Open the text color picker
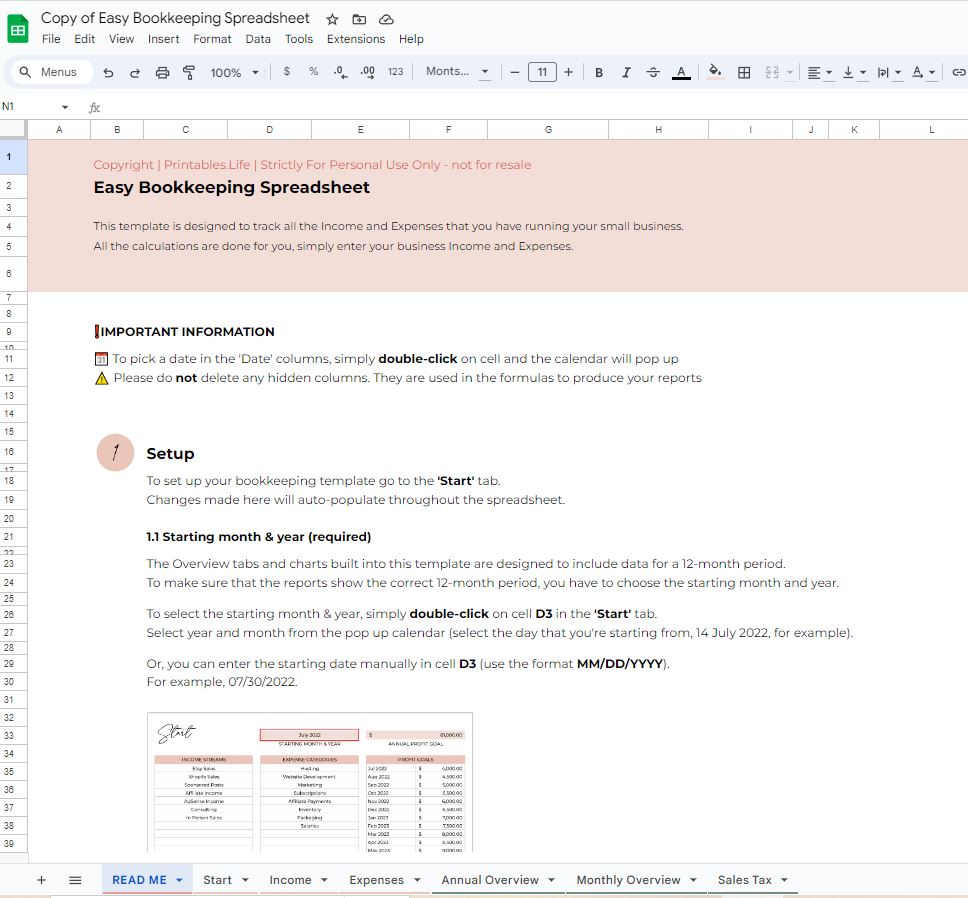The height and width of the screenshot is (898, 968). coord(681,72)
